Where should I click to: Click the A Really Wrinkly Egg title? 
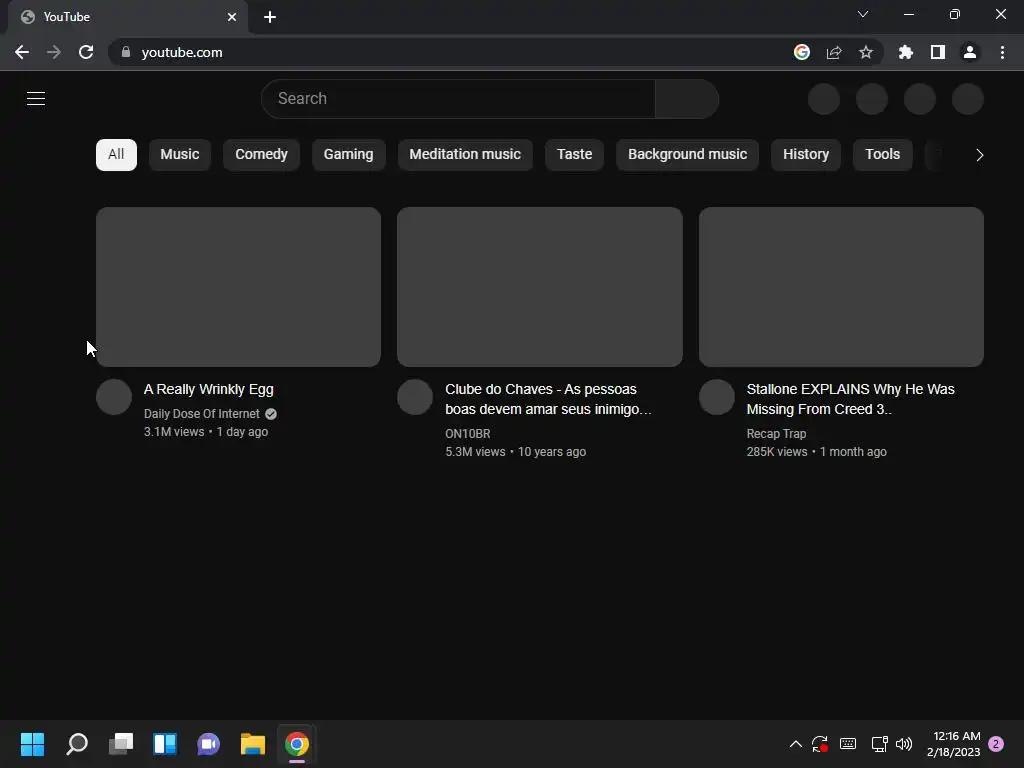pos(209,389)
